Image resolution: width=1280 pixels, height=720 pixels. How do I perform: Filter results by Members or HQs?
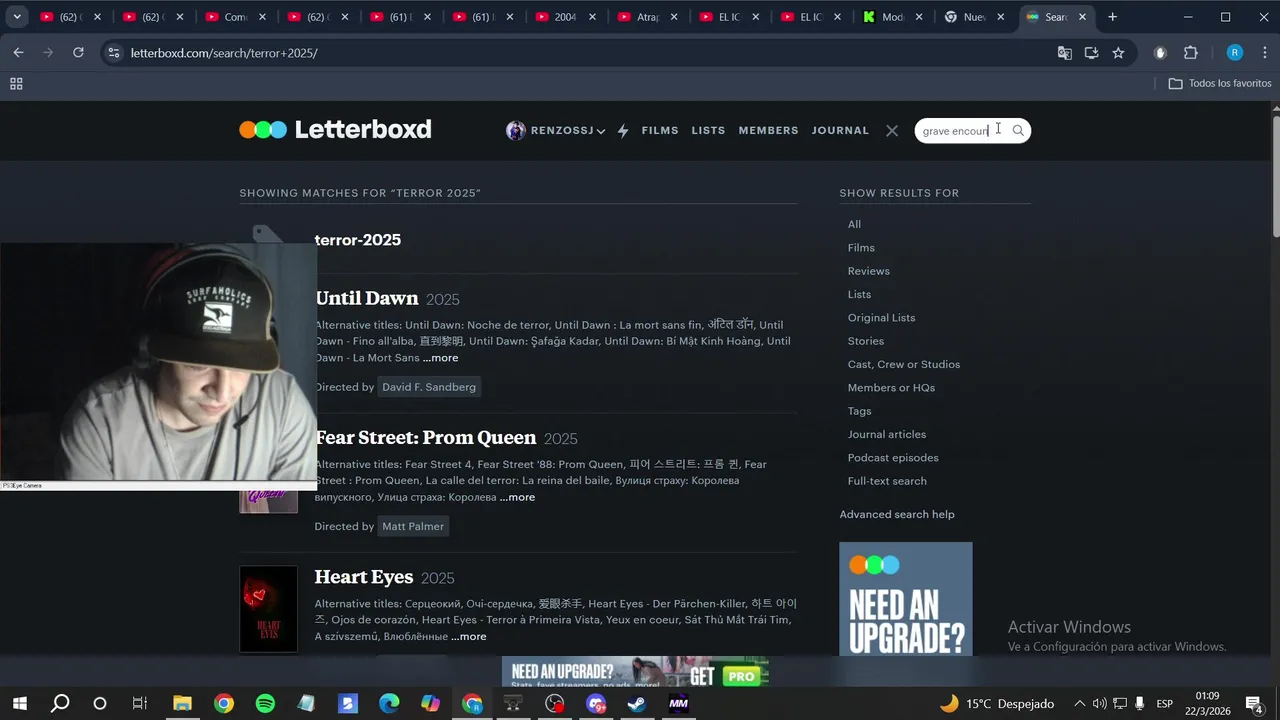click(891, 388)
